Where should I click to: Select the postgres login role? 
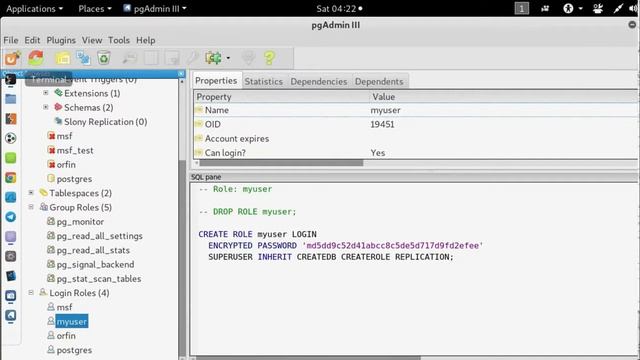(74, 350)
